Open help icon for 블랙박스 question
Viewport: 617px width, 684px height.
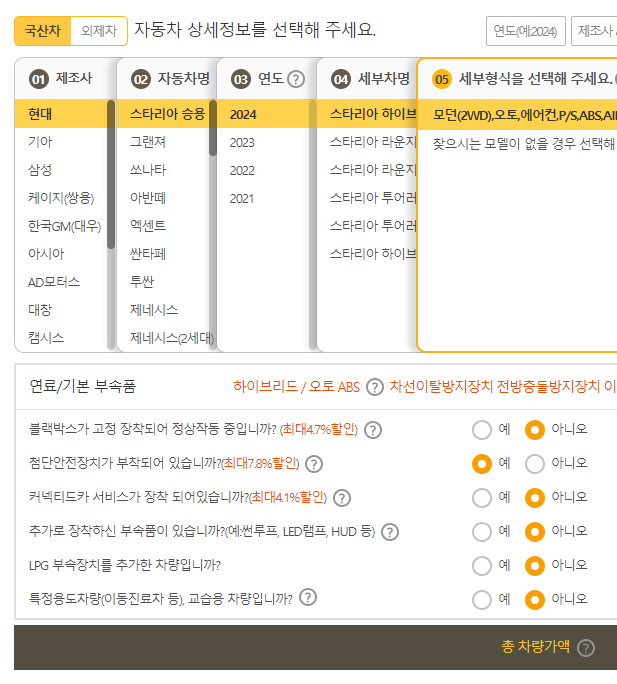[373, 430]
